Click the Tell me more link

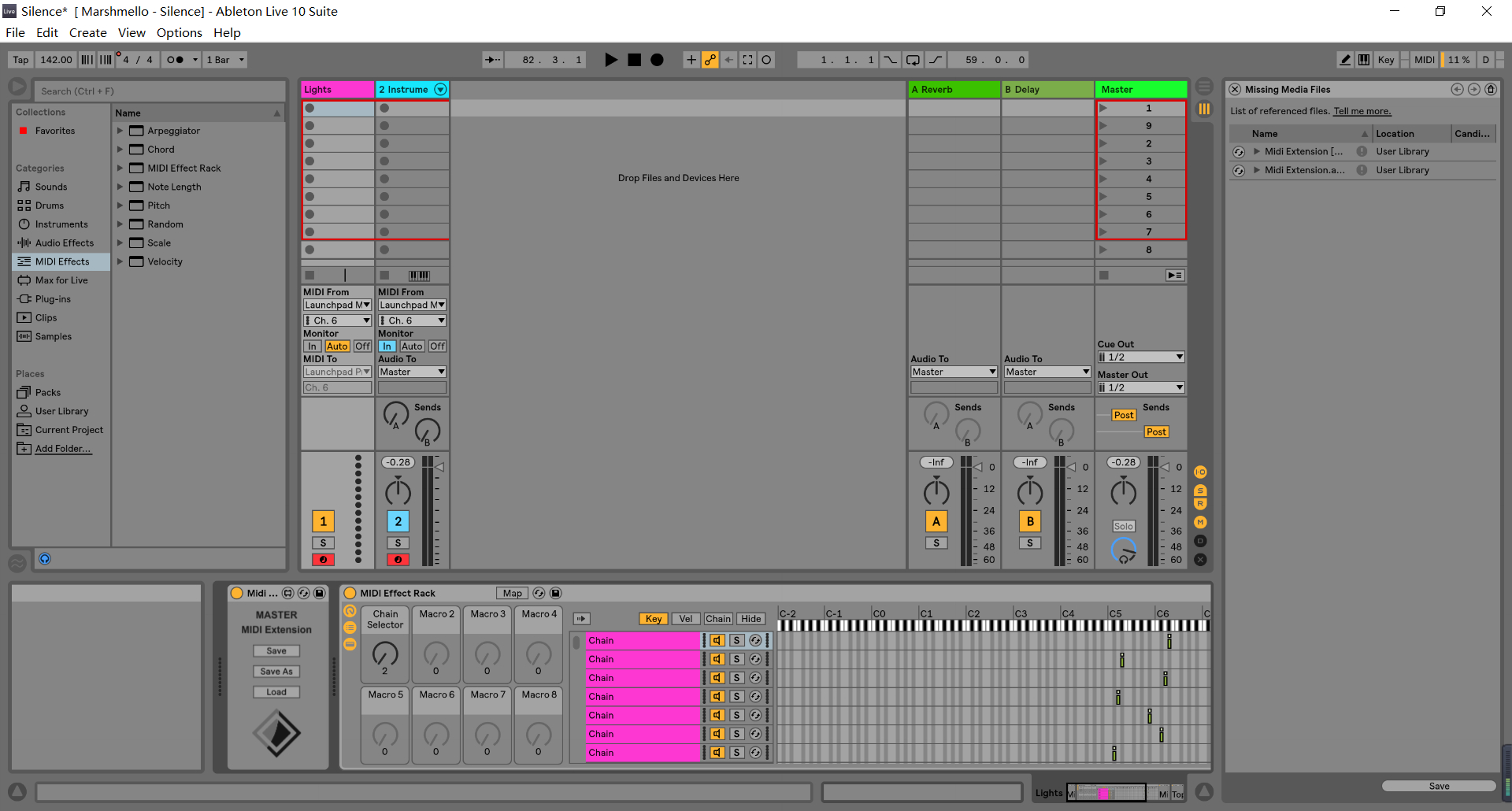pos(1362,112)
